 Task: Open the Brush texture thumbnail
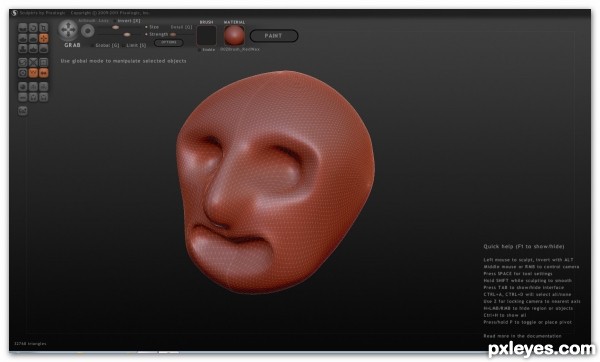coord(207,36)
